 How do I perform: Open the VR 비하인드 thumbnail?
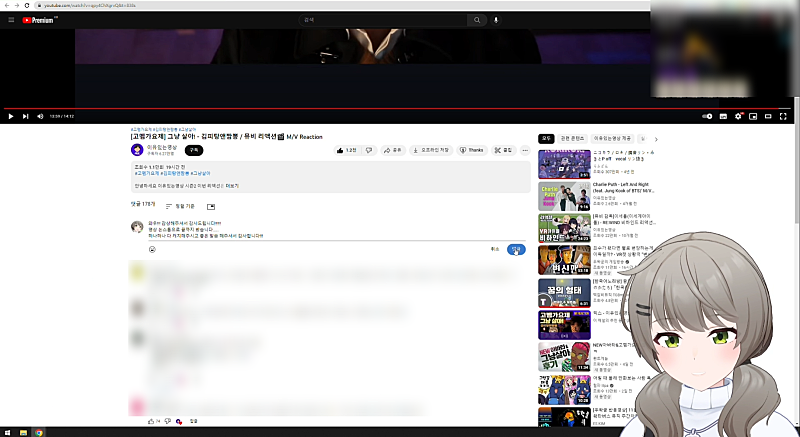[x=564, y=228]
